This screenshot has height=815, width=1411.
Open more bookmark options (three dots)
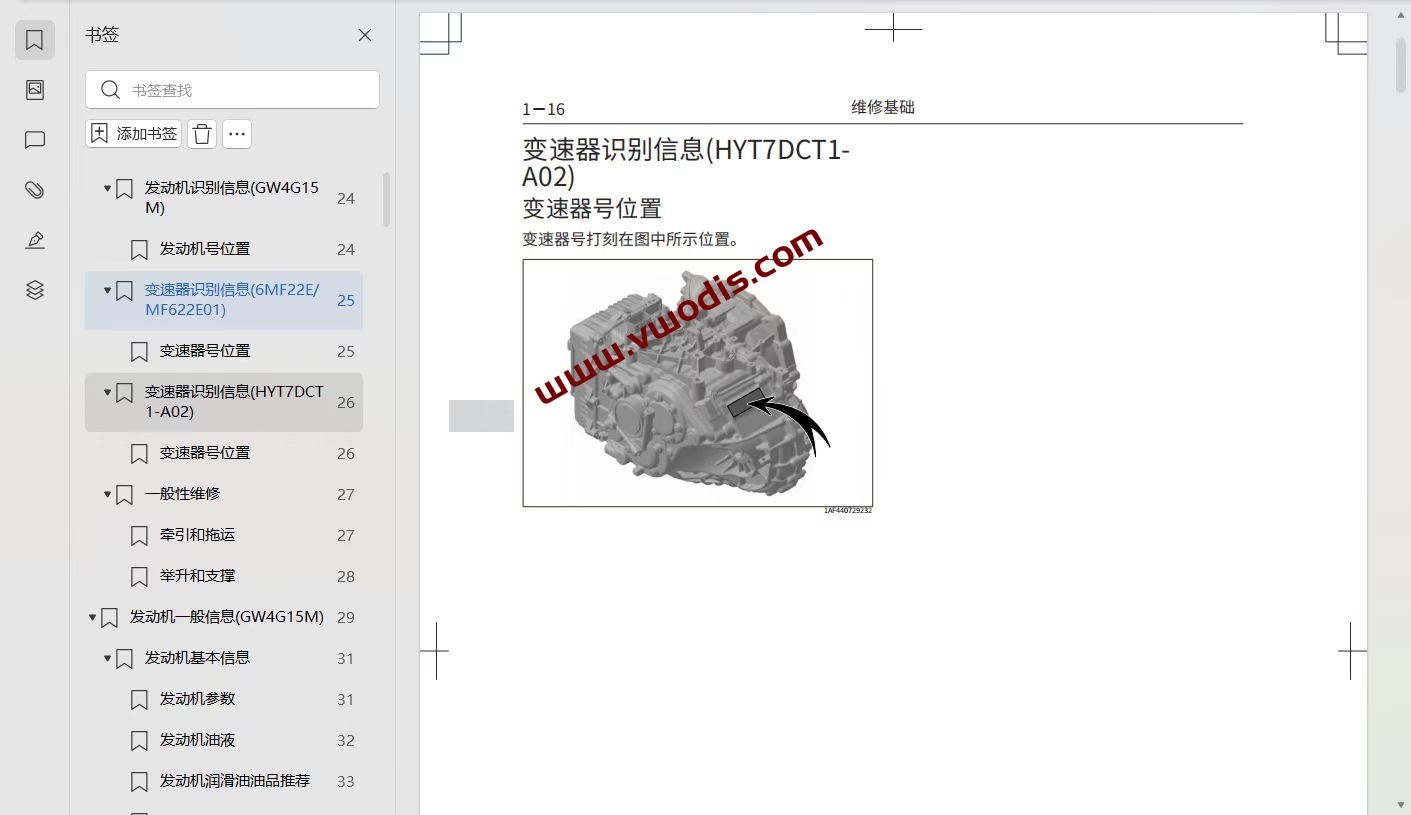tap(237, 134)
